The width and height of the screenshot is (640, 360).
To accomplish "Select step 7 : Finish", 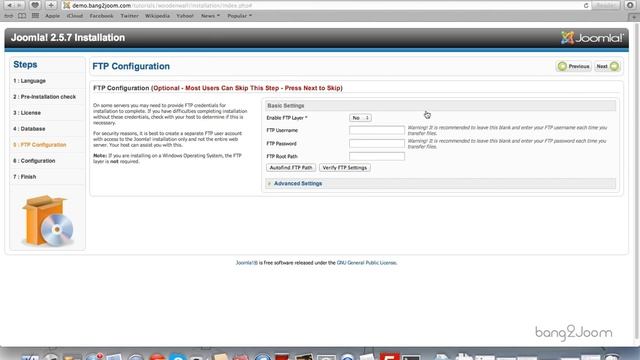I will pyautogui.click(x=24, y=177).
